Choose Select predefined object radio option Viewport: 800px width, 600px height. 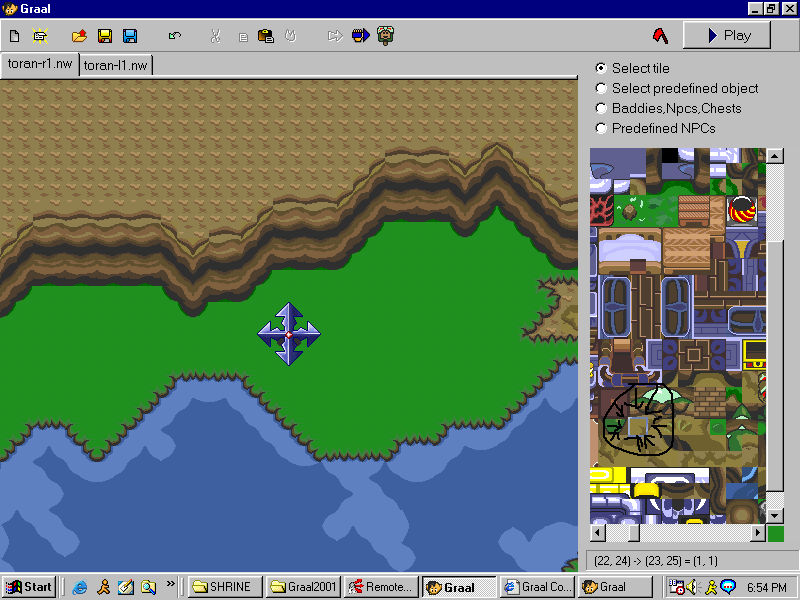coord(677,88)
